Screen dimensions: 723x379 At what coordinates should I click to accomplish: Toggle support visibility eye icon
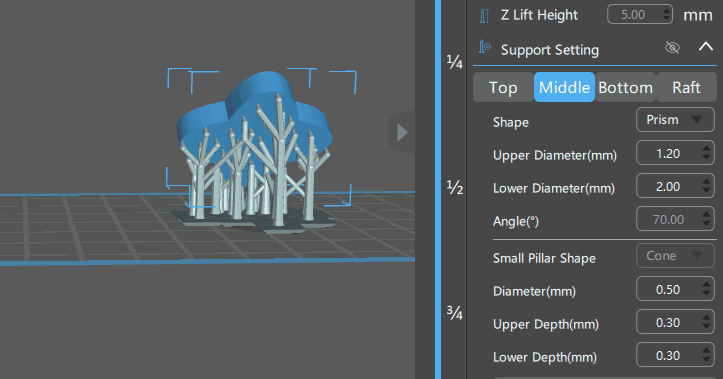[x=672, y=47]
